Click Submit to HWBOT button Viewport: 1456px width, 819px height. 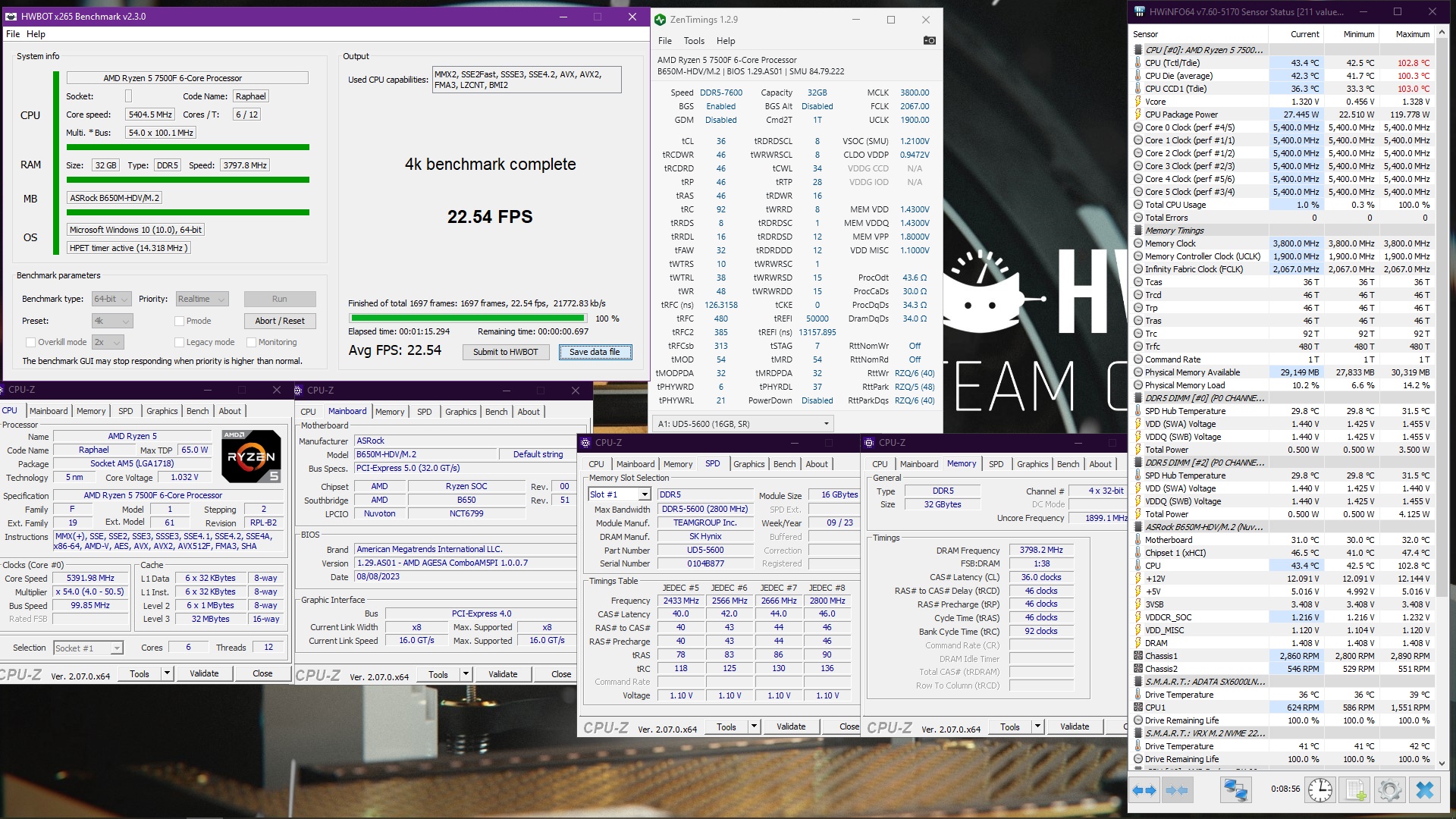[506, 353]
